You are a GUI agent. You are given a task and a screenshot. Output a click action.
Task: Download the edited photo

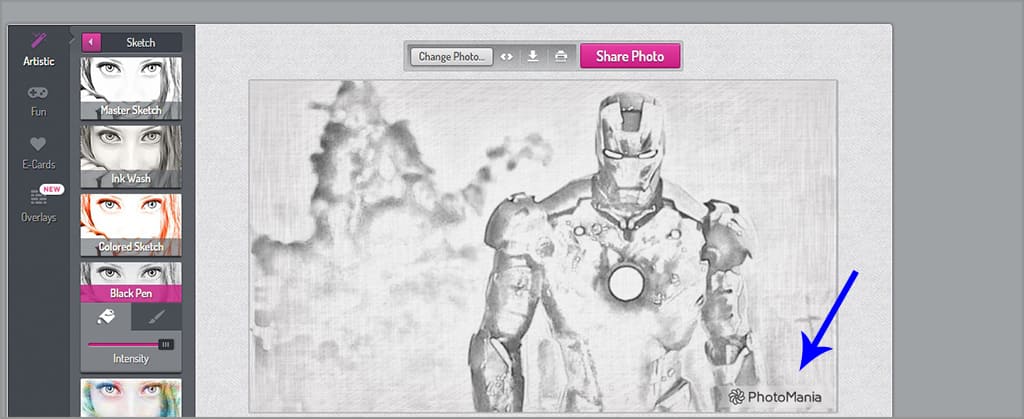(x=533, y=56)
